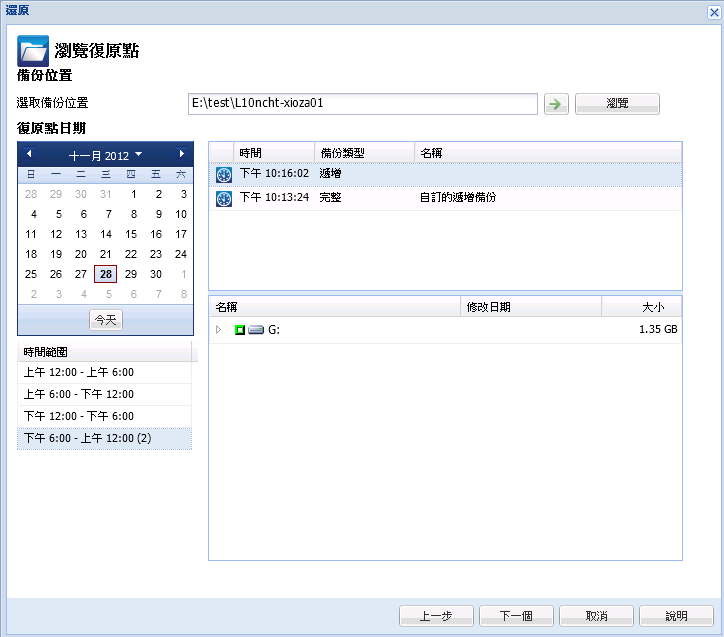Open help with the 說明 button
This screenshot has width=724, height=637.
(x=677, y=616)
